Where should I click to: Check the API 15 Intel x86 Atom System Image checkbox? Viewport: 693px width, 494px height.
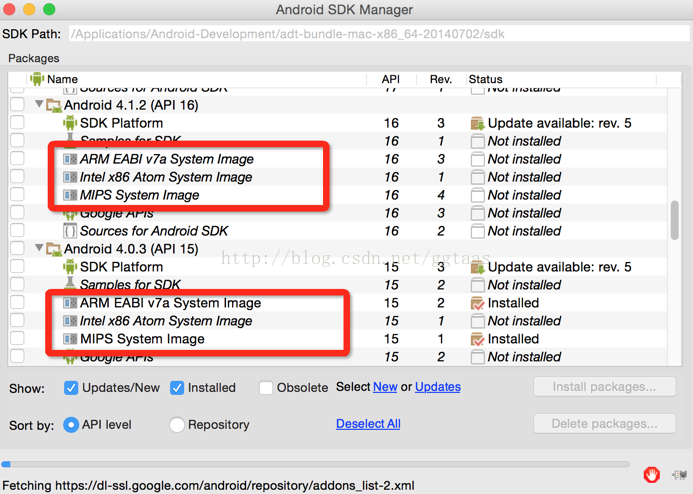point(17,320)
